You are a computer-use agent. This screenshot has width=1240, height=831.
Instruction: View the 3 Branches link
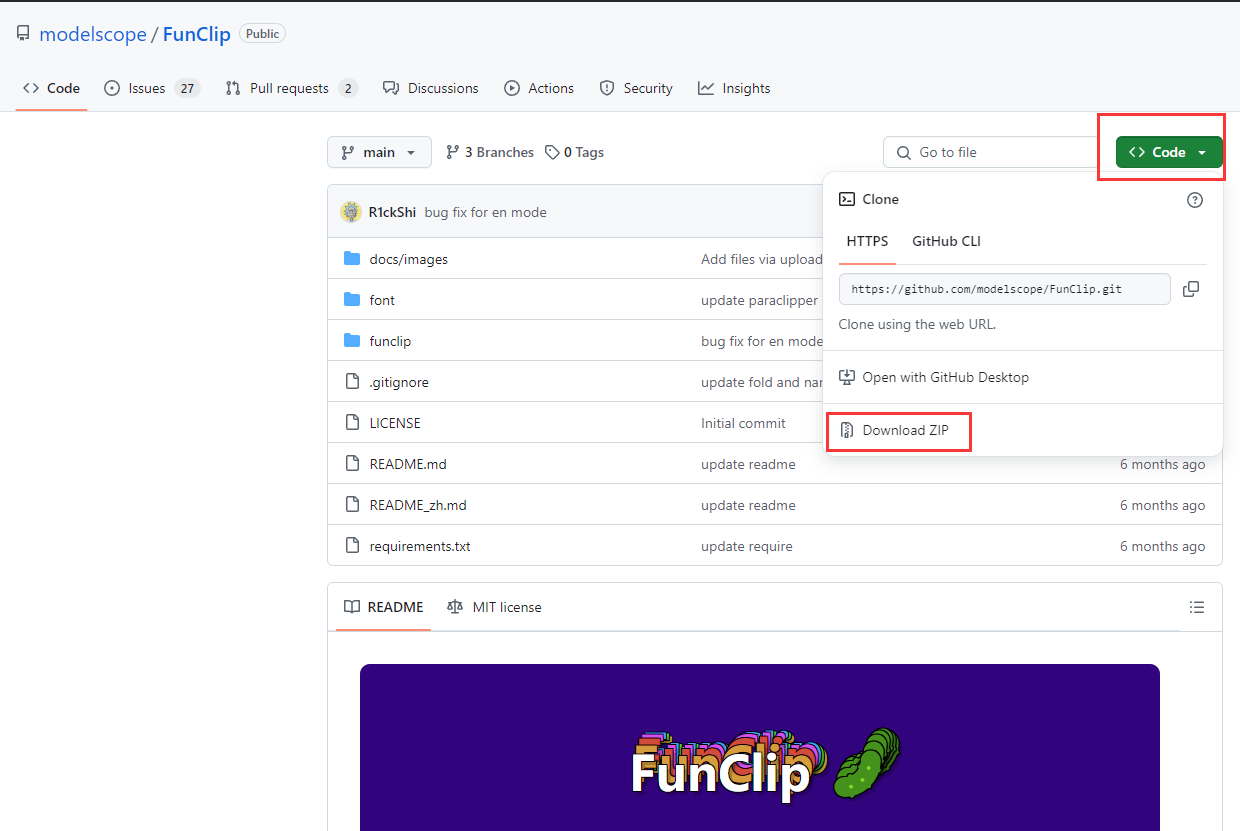tap(490, 152)
